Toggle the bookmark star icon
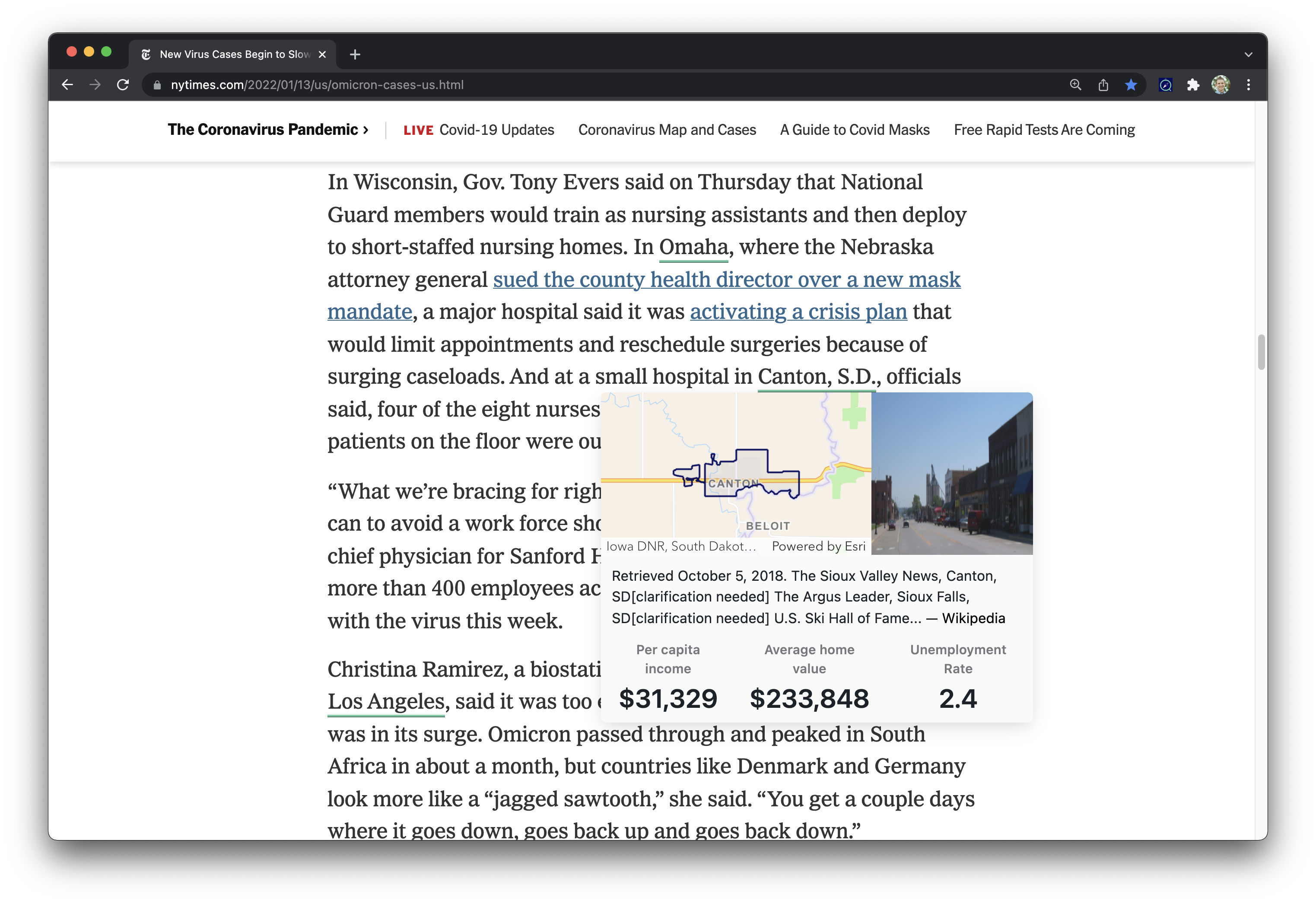The height and width of the screenshot is (904, 1316). coord(1131,85)
